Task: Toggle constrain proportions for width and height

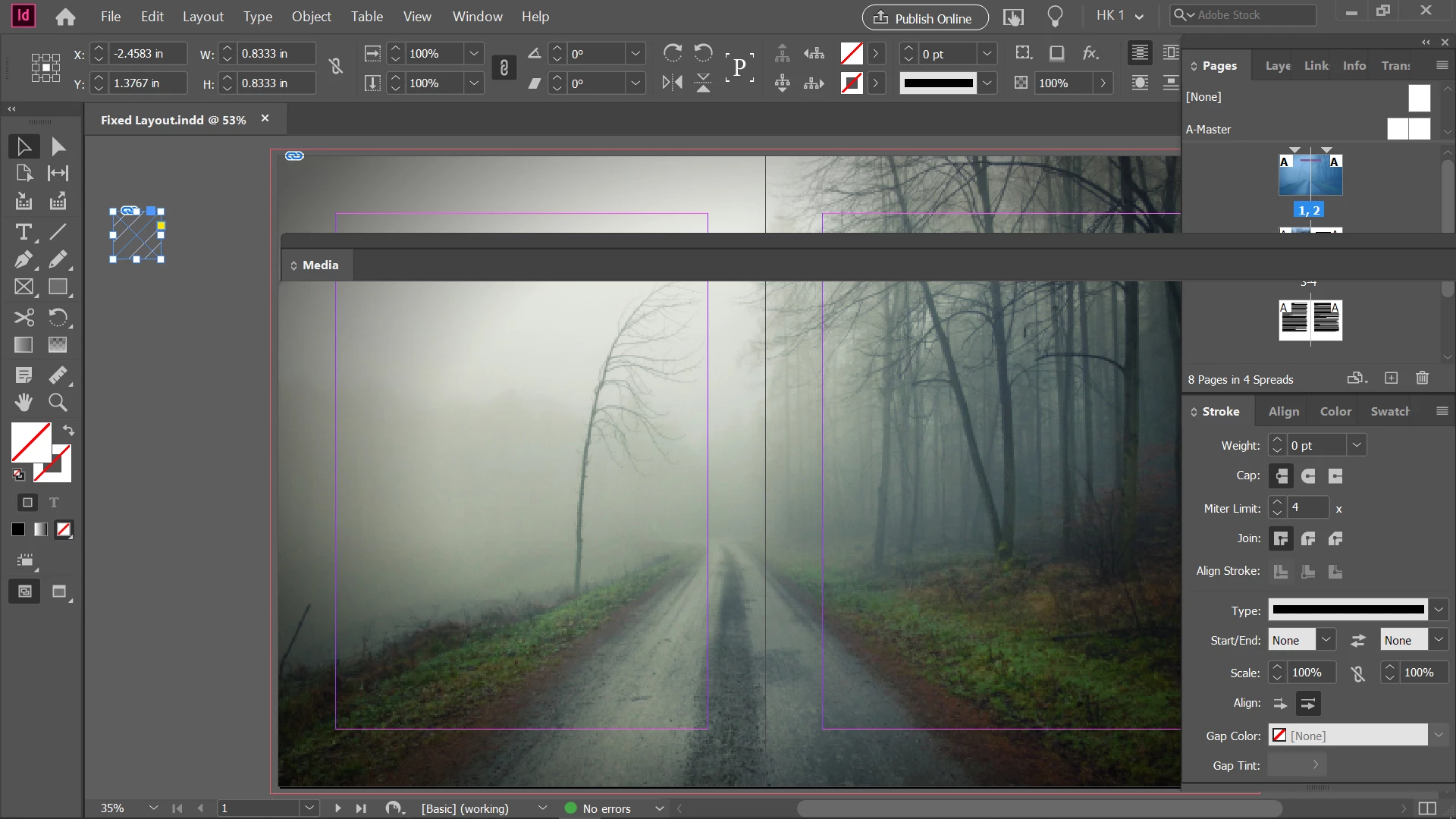Action: (x=336, y=67)
